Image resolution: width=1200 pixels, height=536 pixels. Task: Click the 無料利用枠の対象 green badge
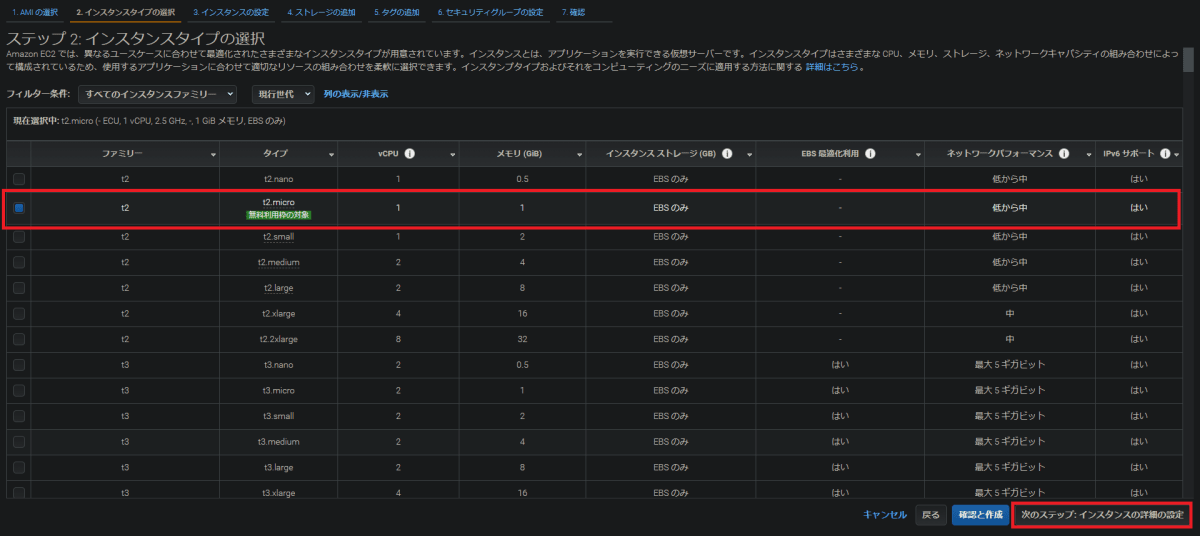click(x=279, y=214)
